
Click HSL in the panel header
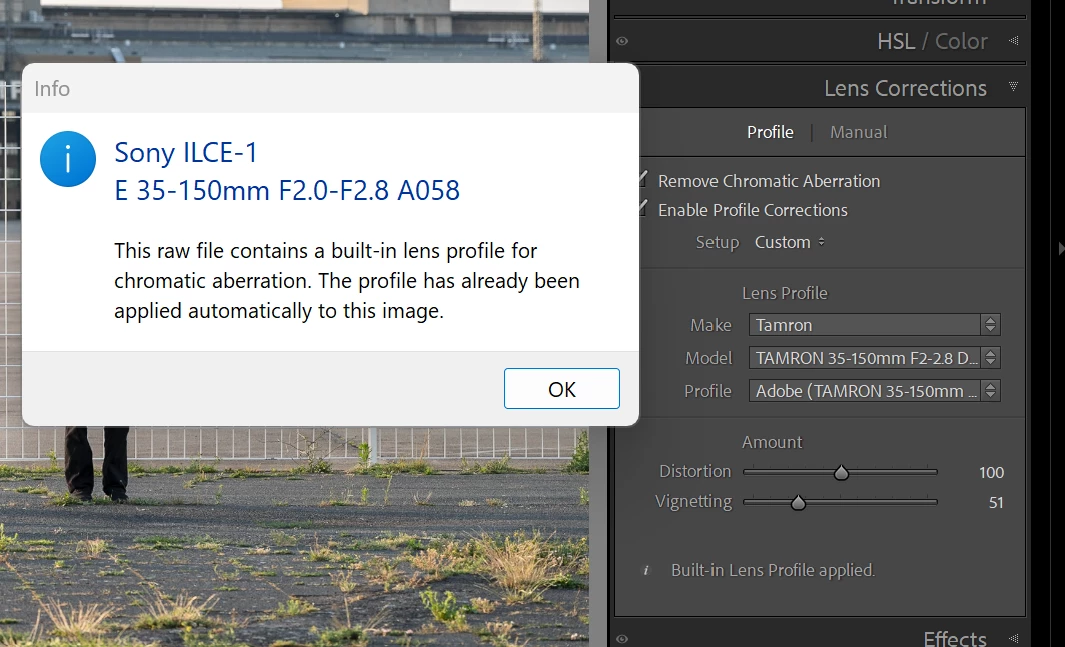pyautogui.click(x=896, y=41)
